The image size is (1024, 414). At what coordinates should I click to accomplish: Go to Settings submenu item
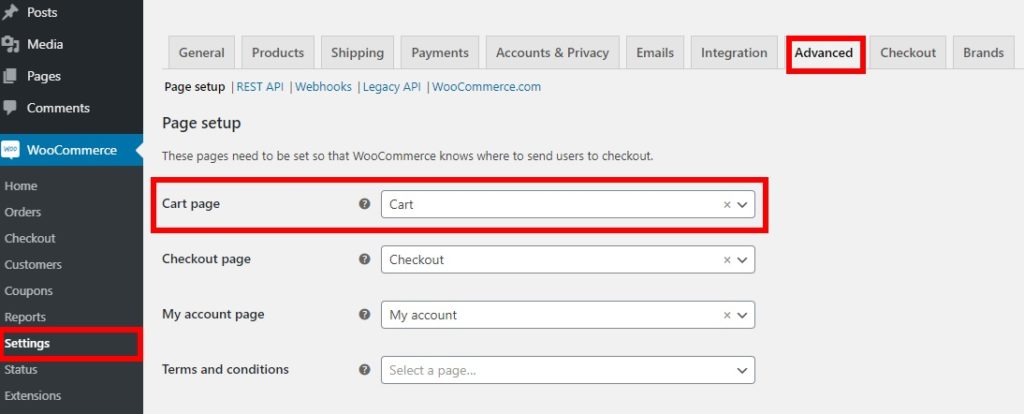(x=27, y=343)
